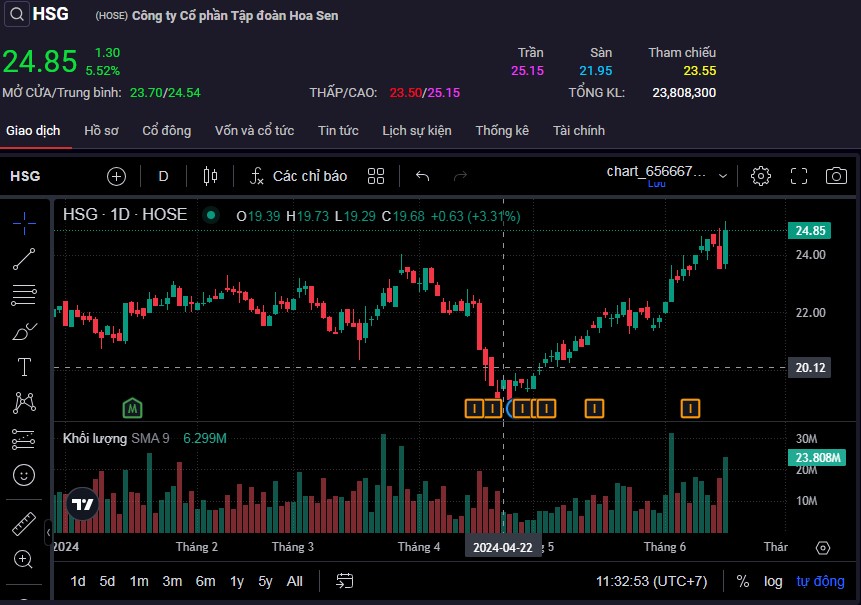The width and height of the screenshot is (861, 605).
Task: Undo the last chart action
Action: pyautogui.click(x=423, y=176)
